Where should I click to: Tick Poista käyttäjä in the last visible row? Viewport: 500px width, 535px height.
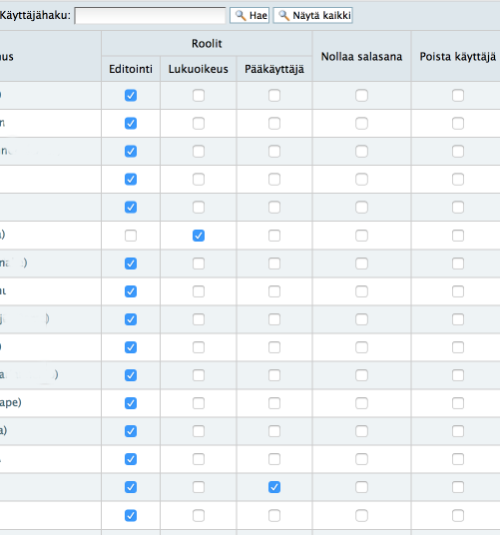(458, 515)
